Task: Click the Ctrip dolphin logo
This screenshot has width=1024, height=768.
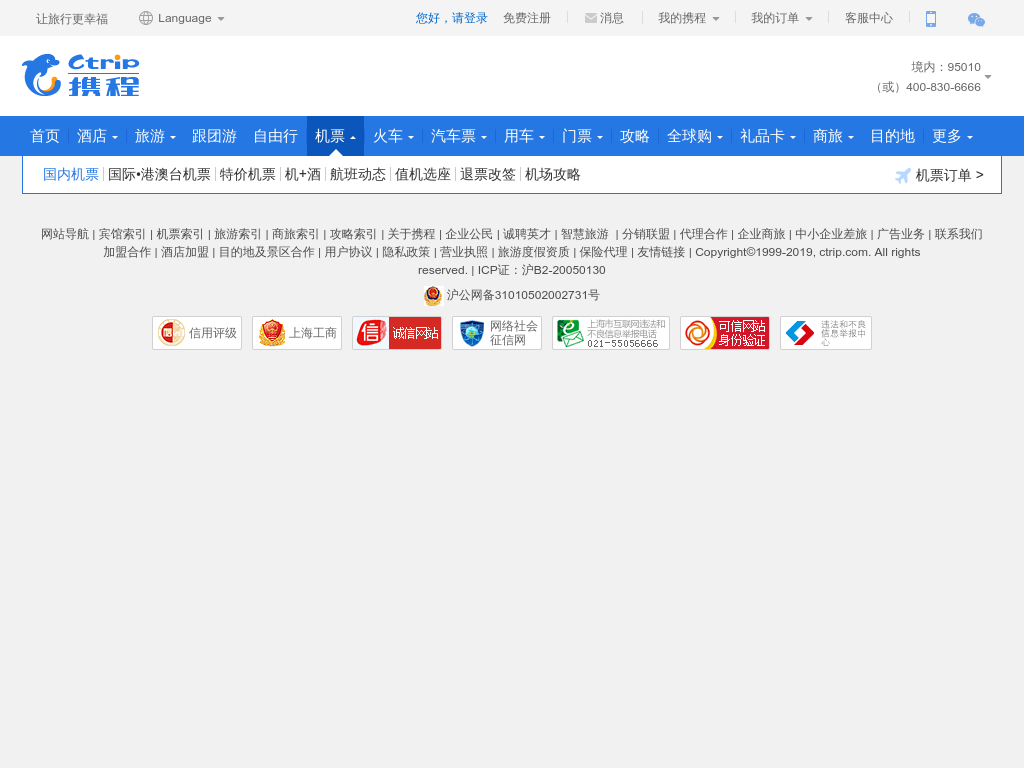Action: (x=81, y=75)
